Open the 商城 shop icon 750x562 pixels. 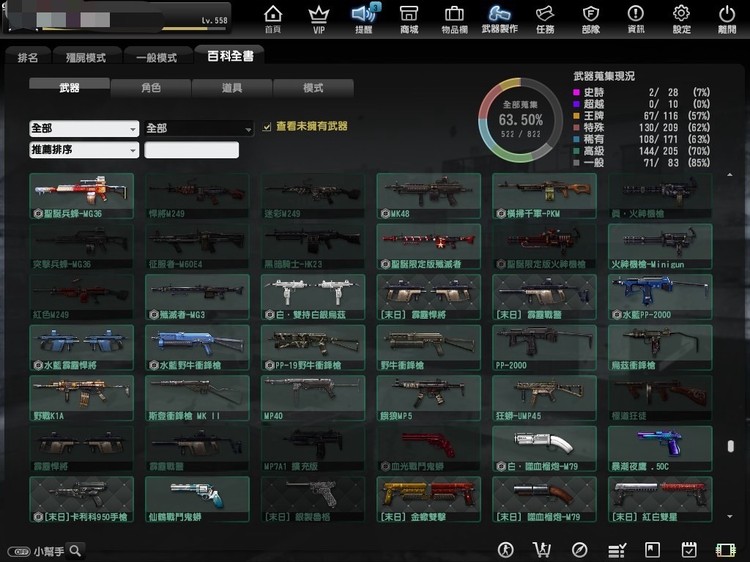(x=409, y=19)
